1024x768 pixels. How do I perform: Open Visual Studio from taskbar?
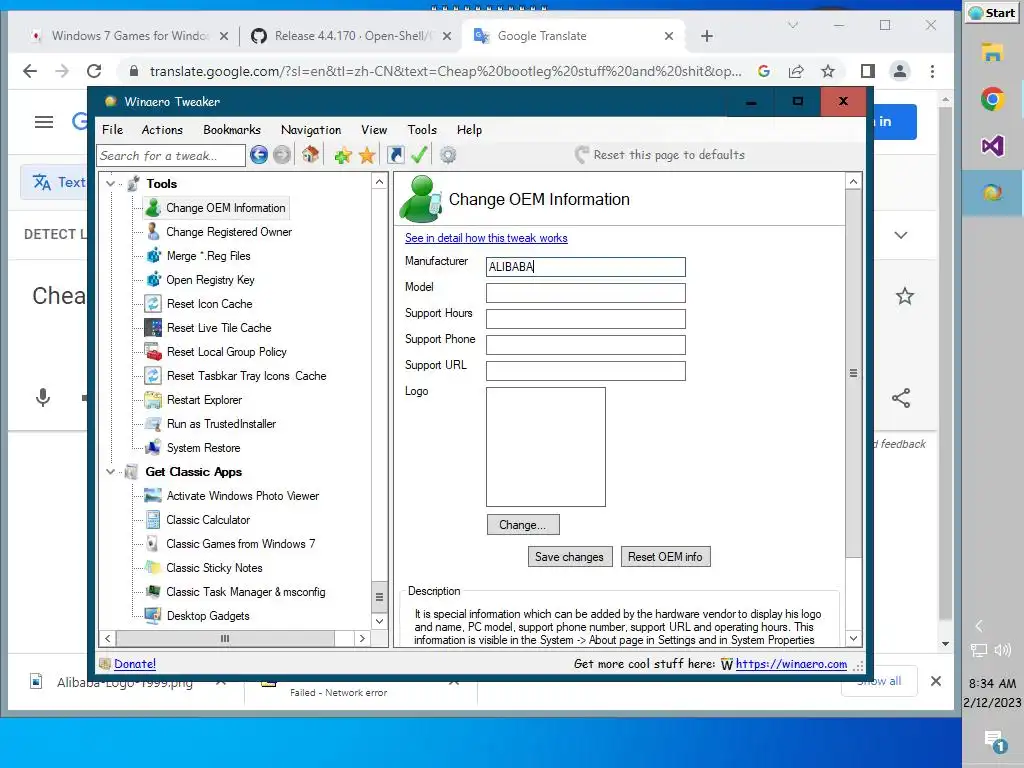tap(992, 145)
